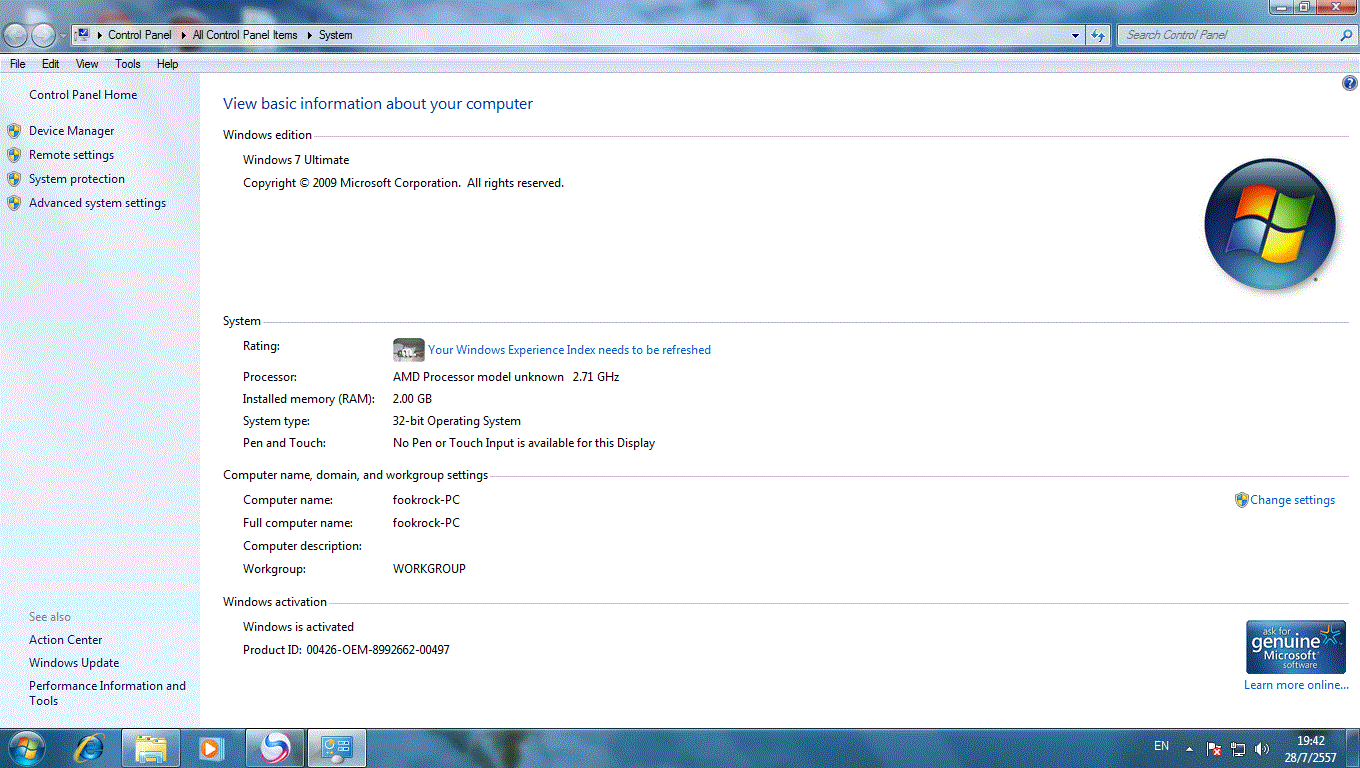Open Advanced system settings link
The width and height of the screenshot is (1360, 768).
[x=97, y=203]
